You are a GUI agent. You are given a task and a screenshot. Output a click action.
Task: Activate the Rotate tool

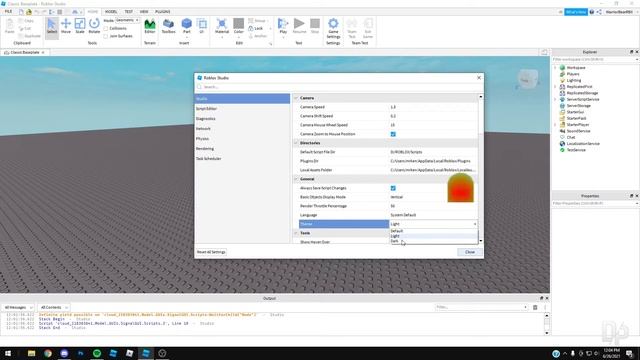coord(94,26)
